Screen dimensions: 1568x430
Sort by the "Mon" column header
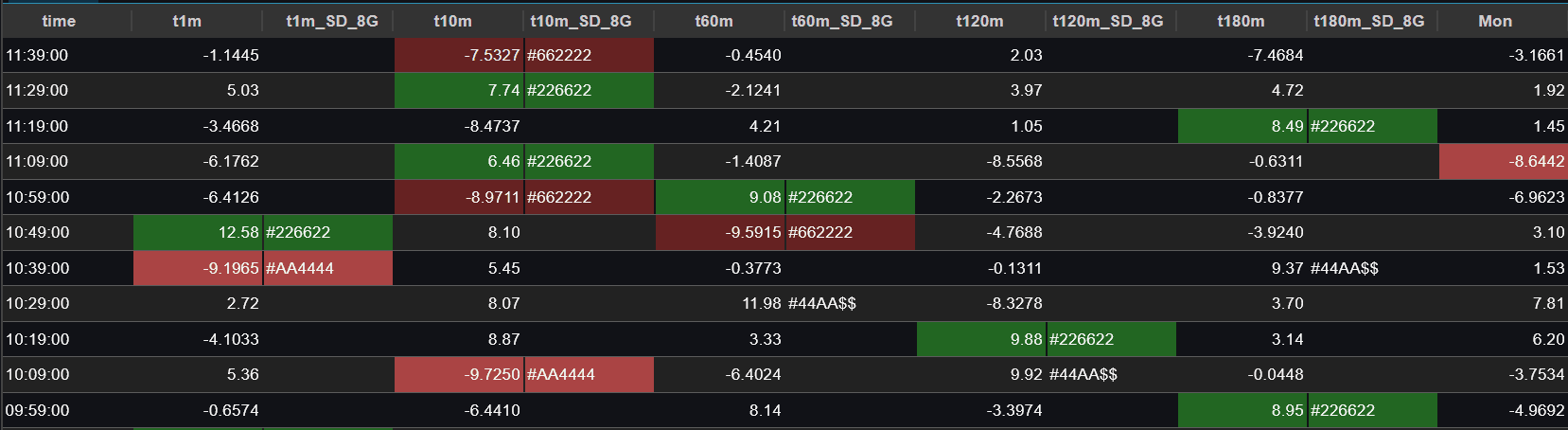pyautogui.click(x=1494, y=21)
